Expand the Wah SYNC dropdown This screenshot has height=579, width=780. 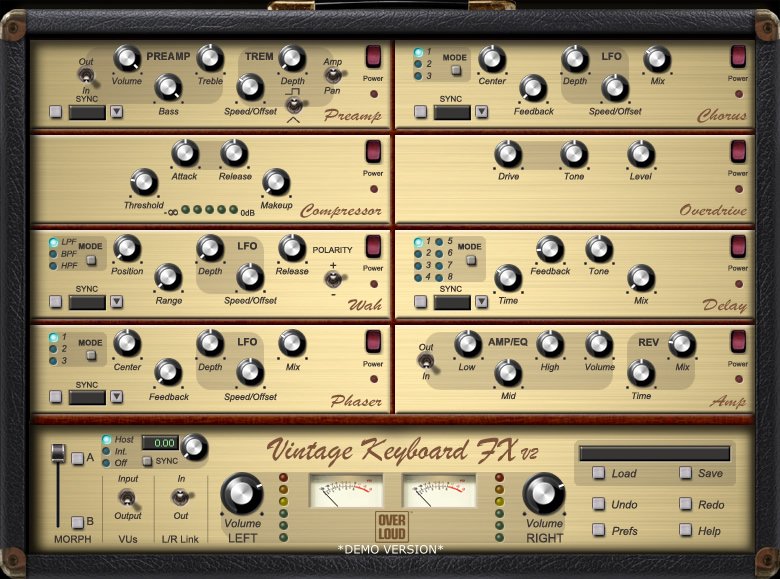coord(116,302)
